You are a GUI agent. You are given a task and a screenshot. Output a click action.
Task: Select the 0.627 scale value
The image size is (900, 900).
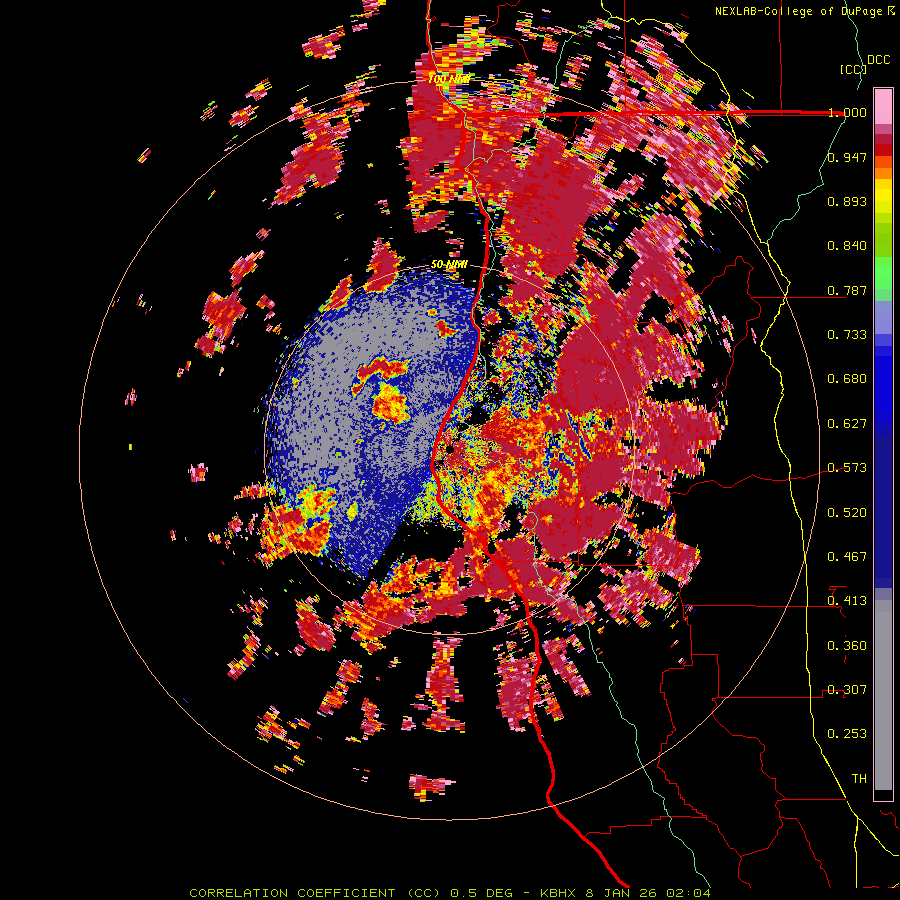847,424
